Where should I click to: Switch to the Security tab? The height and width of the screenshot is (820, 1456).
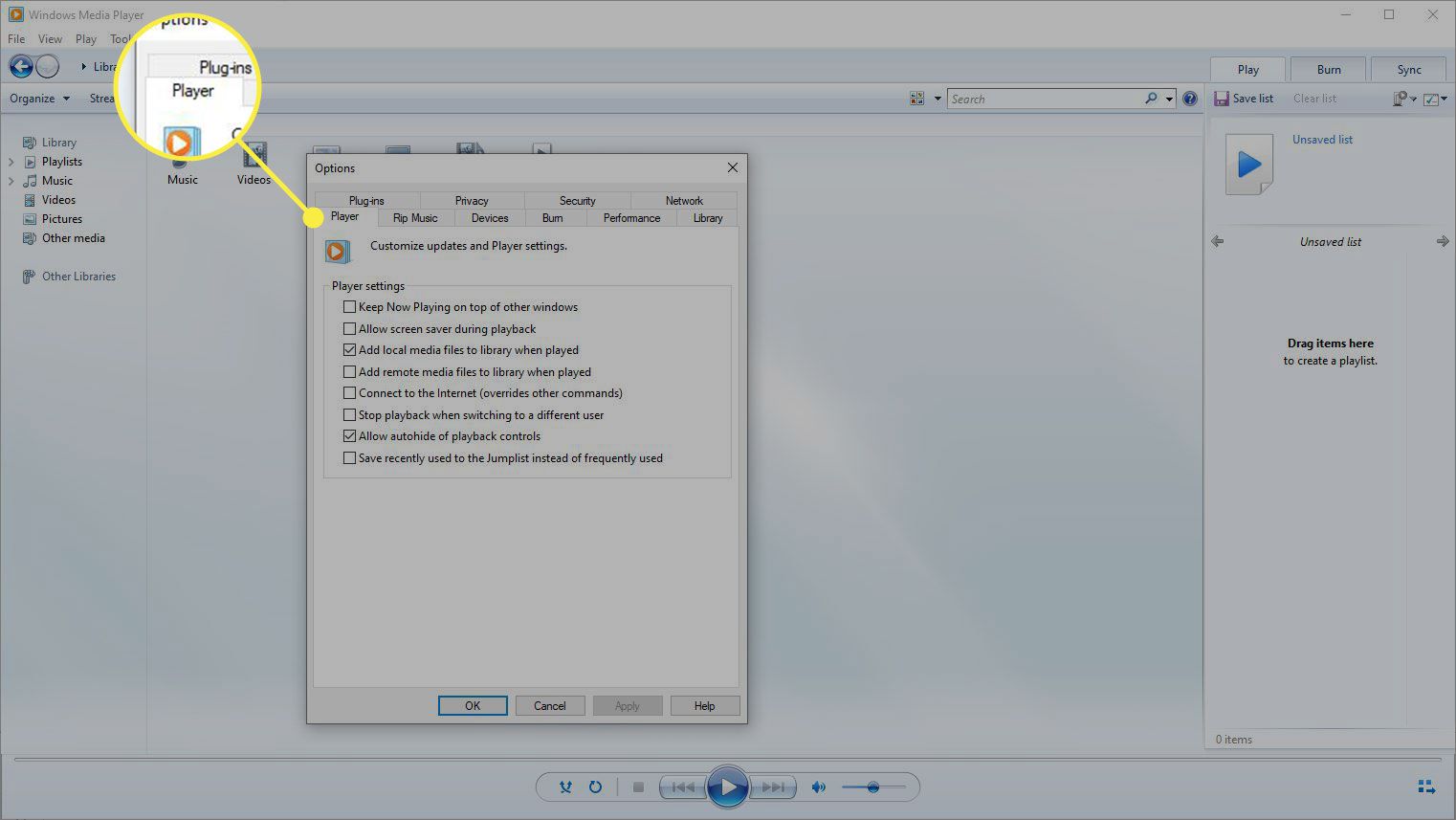click(578, 201)
